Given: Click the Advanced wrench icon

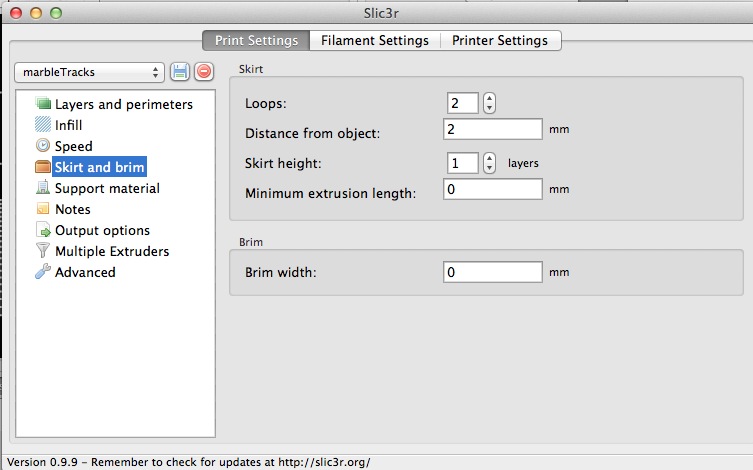Looking at the screenshot, I should pos(43,272).
